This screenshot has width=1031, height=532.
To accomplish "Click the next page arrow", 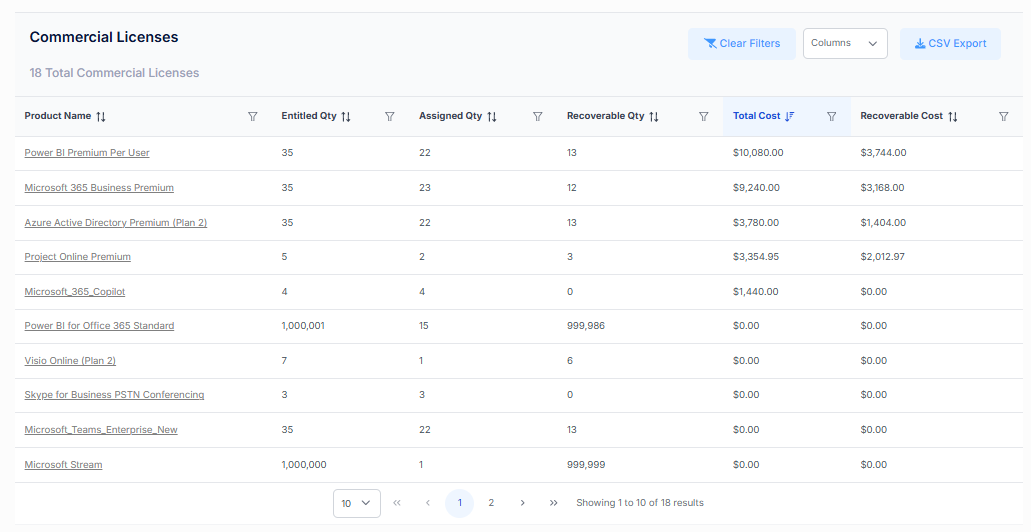I will pyautogui.click(x=522, y=503).
